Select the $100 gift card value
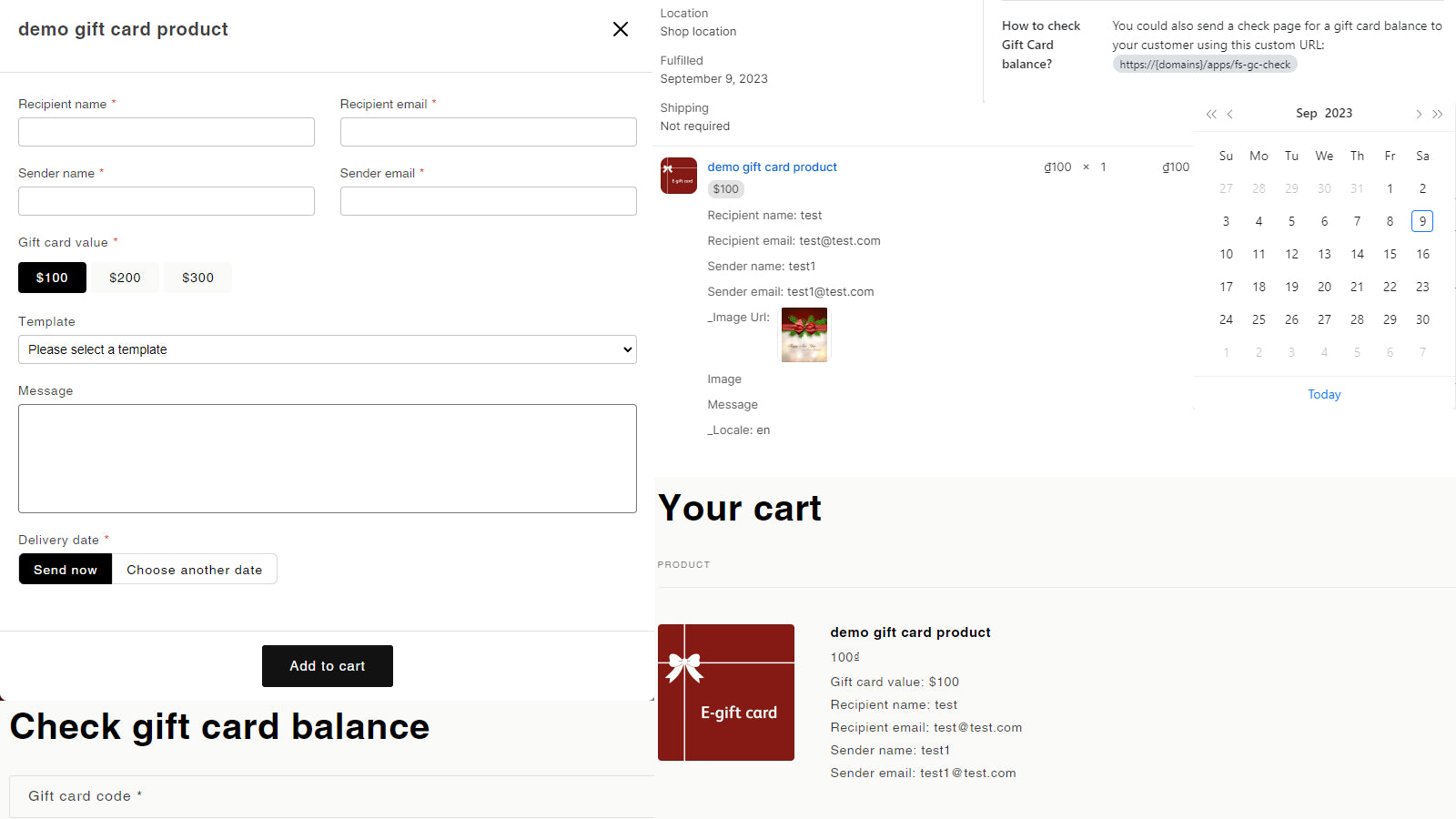Image resolution: width=1456 pixels, height=819 pixels. click(x=52, y=278)
